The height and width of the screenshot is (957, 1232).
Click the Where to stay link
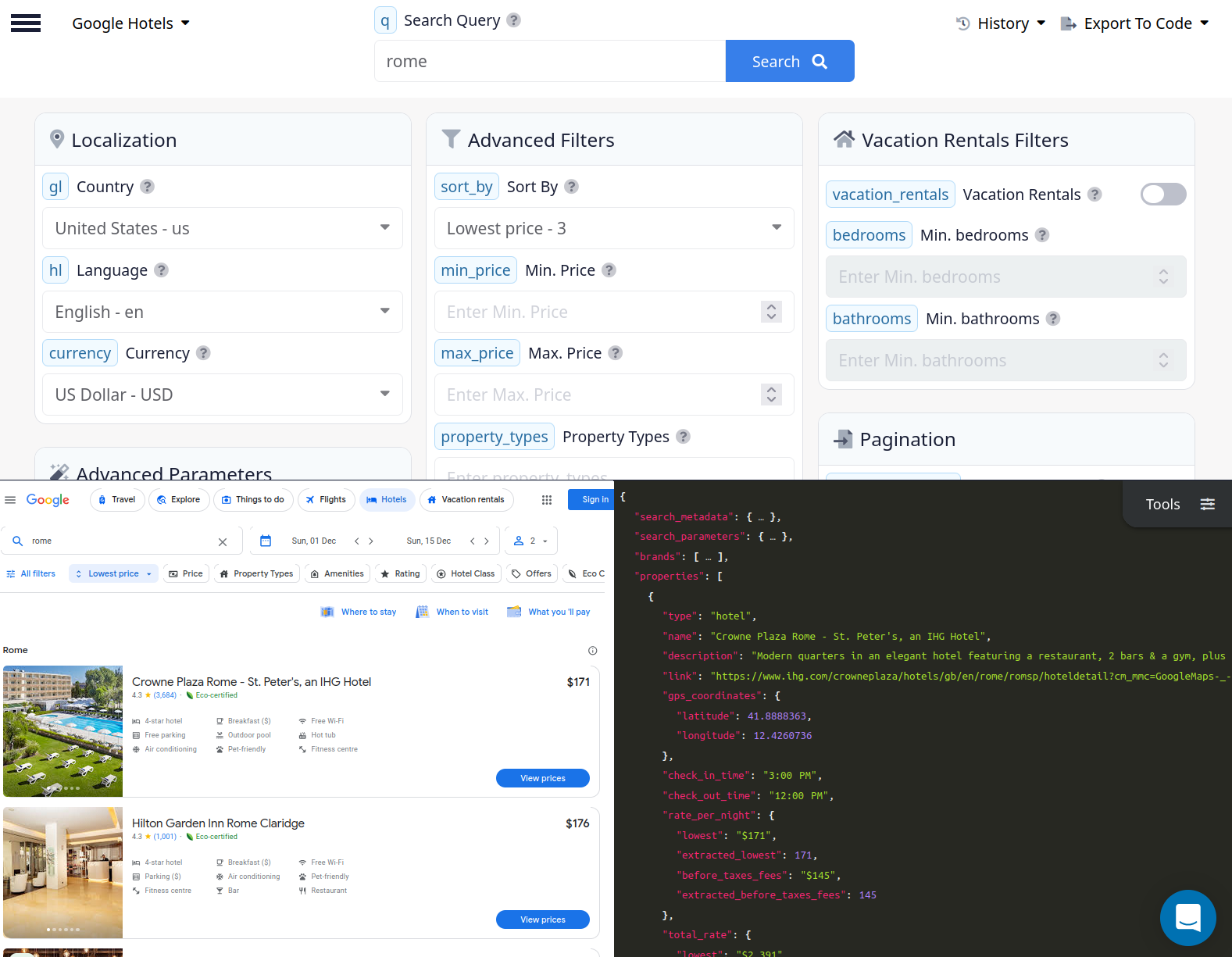(x=359, y=612)
